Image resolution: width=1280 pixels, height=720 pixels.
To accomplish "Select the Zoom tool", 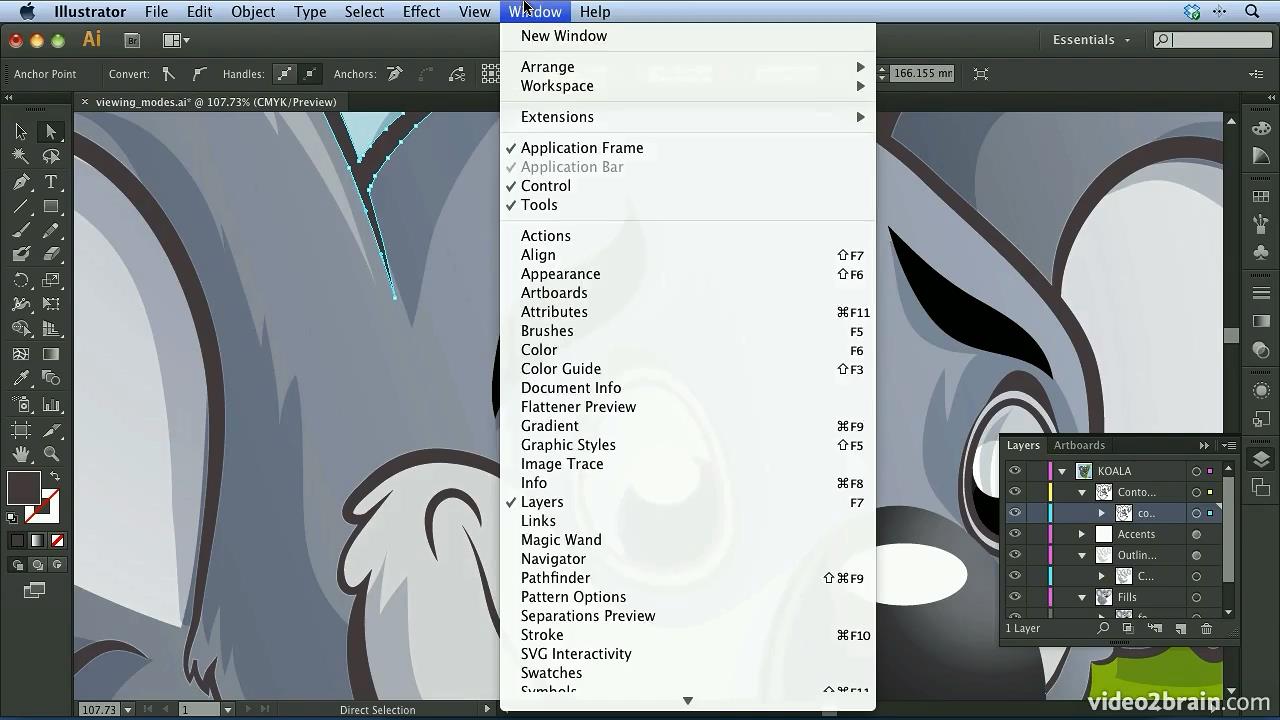I will (51, 454).
